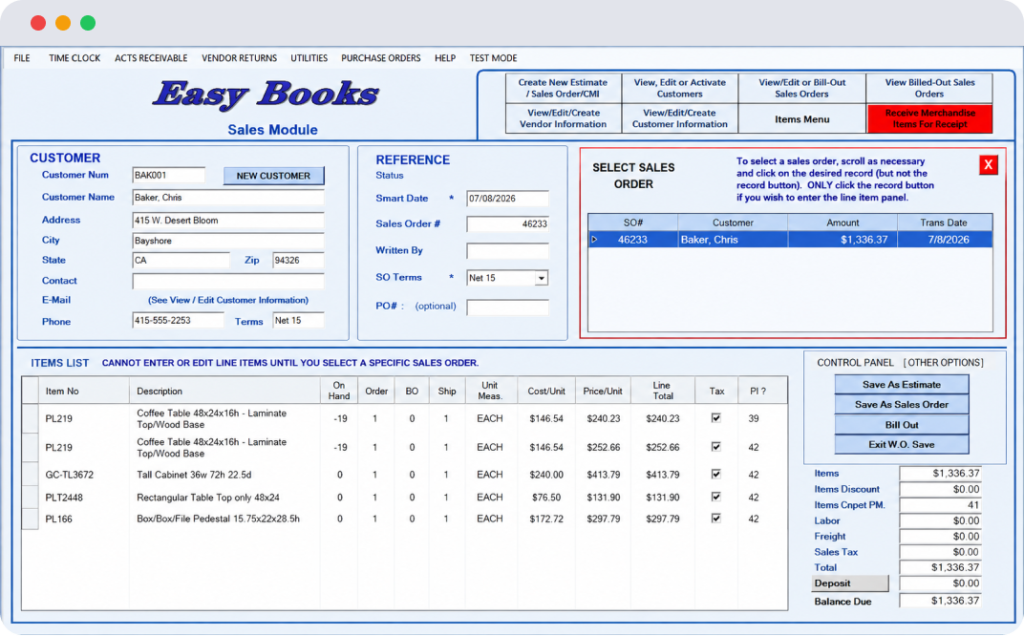Viewport: 1024px width, 636px height.
Task: Open the UTILITIES menu
Action: click(309, 58)
